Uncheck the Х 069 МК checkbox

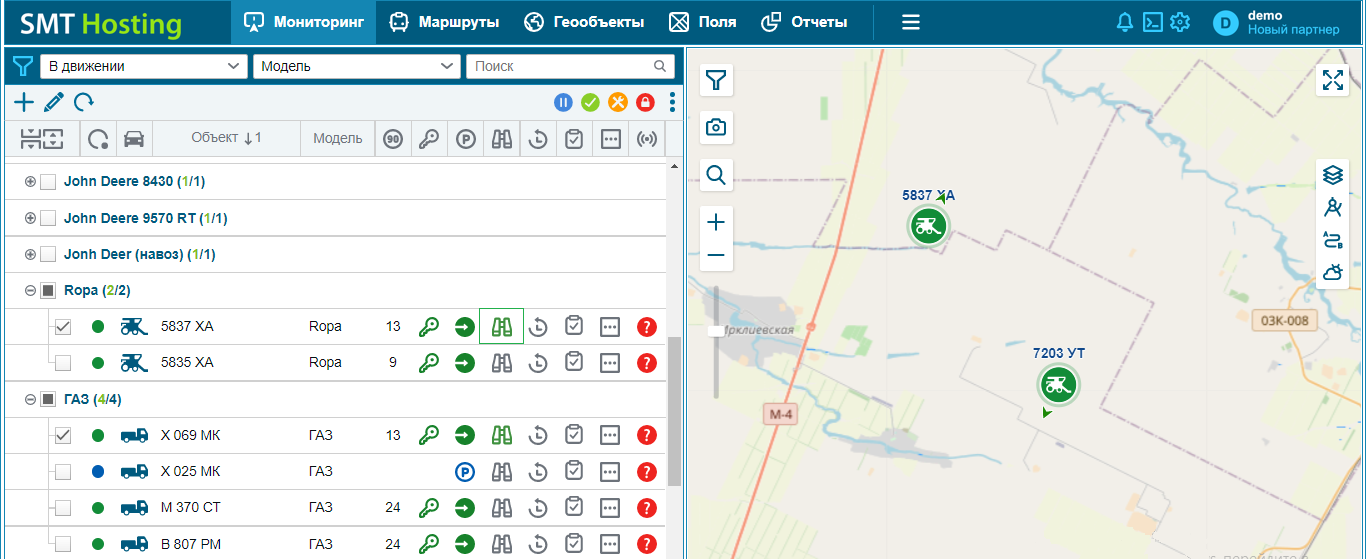pos(62,435)
